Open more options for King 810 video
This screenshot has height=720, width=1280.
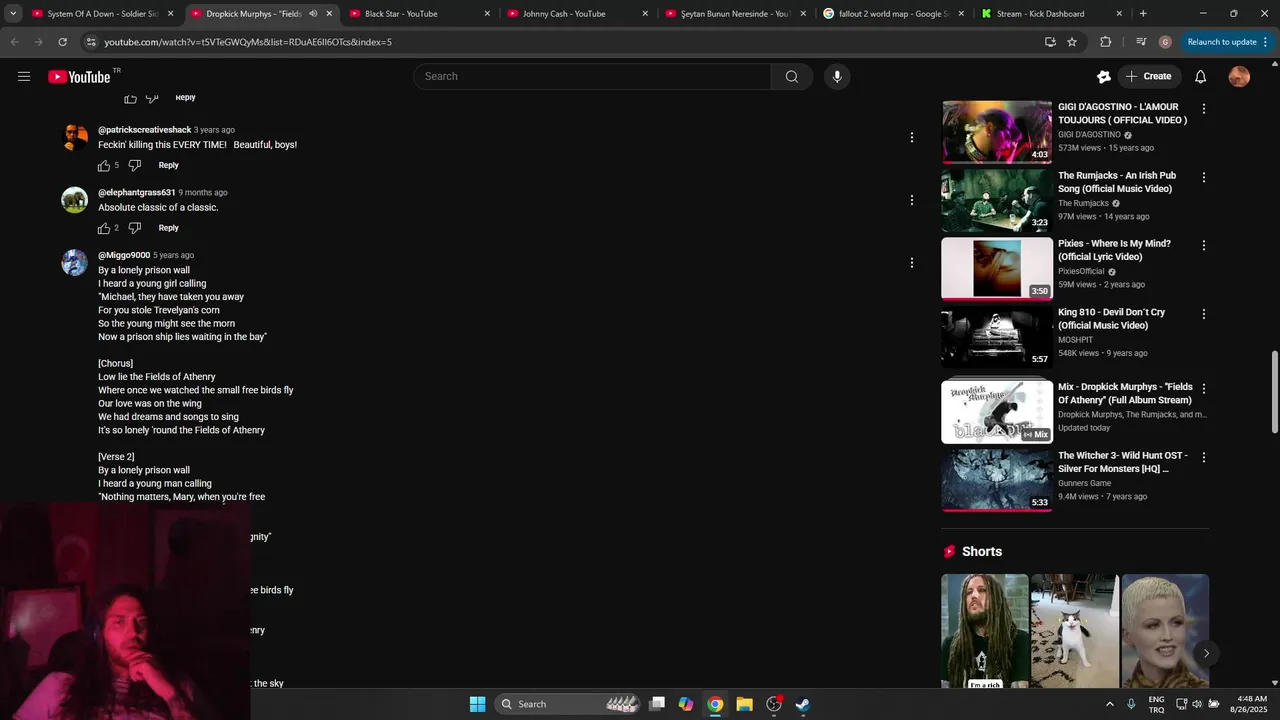pyautogui.click(x=1203, y=314)
